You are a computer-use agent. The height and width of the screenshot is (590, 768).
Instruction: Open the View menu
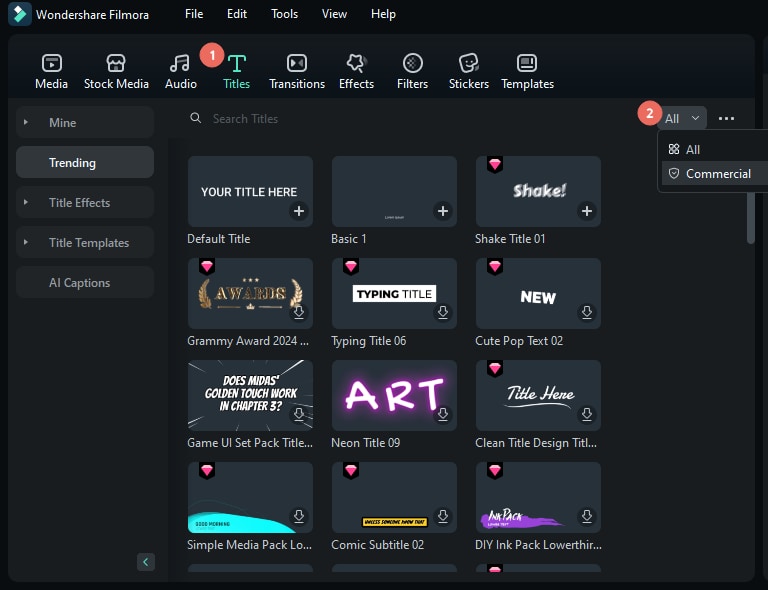(334, 14)
